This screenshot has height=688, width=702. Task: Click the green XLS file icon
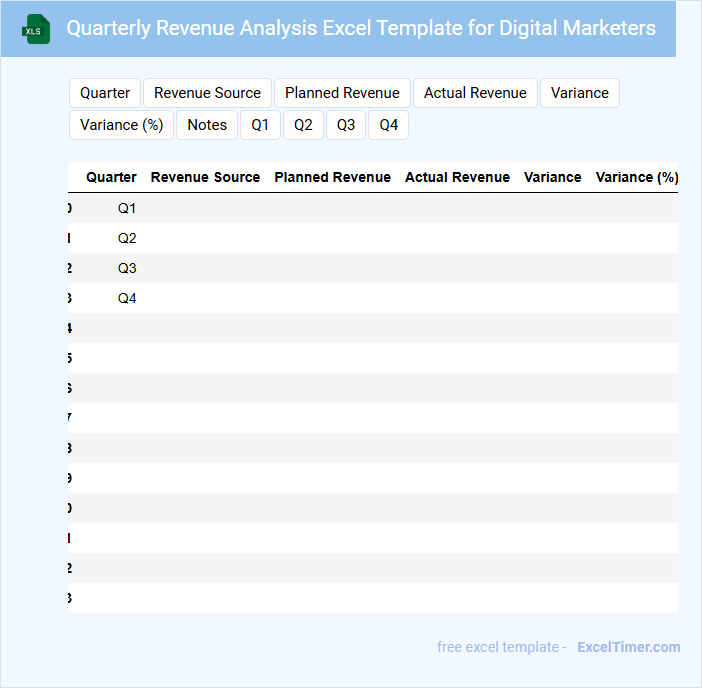point(36,29)
